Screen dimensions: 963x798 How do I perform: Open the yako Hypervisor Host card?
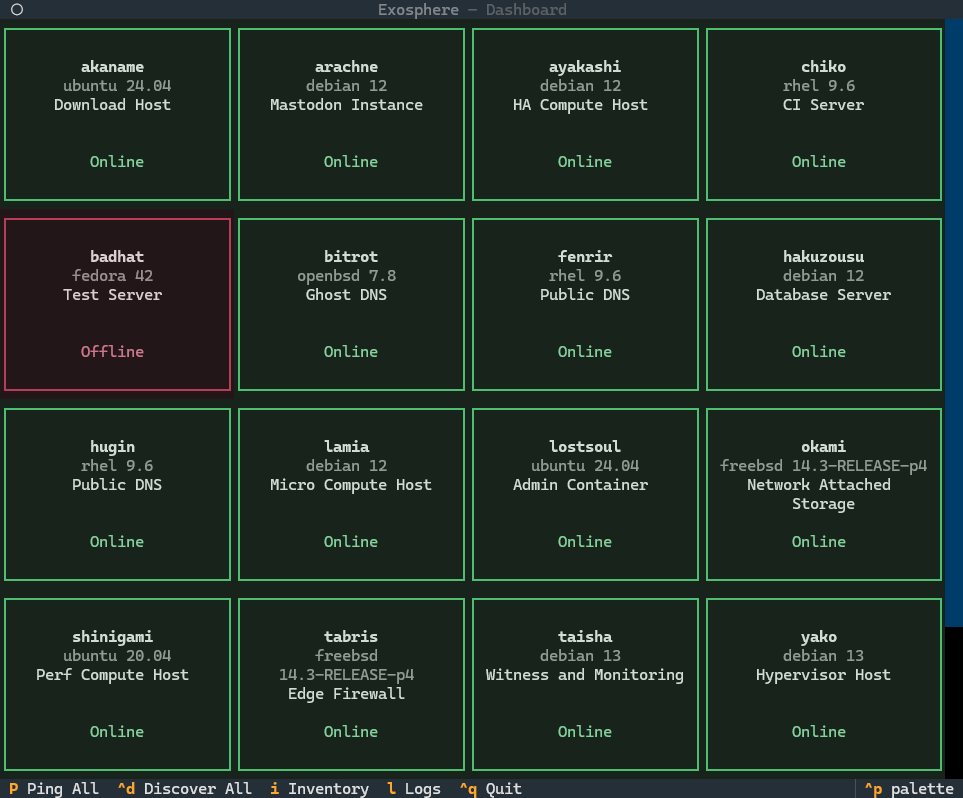(818, 684)
